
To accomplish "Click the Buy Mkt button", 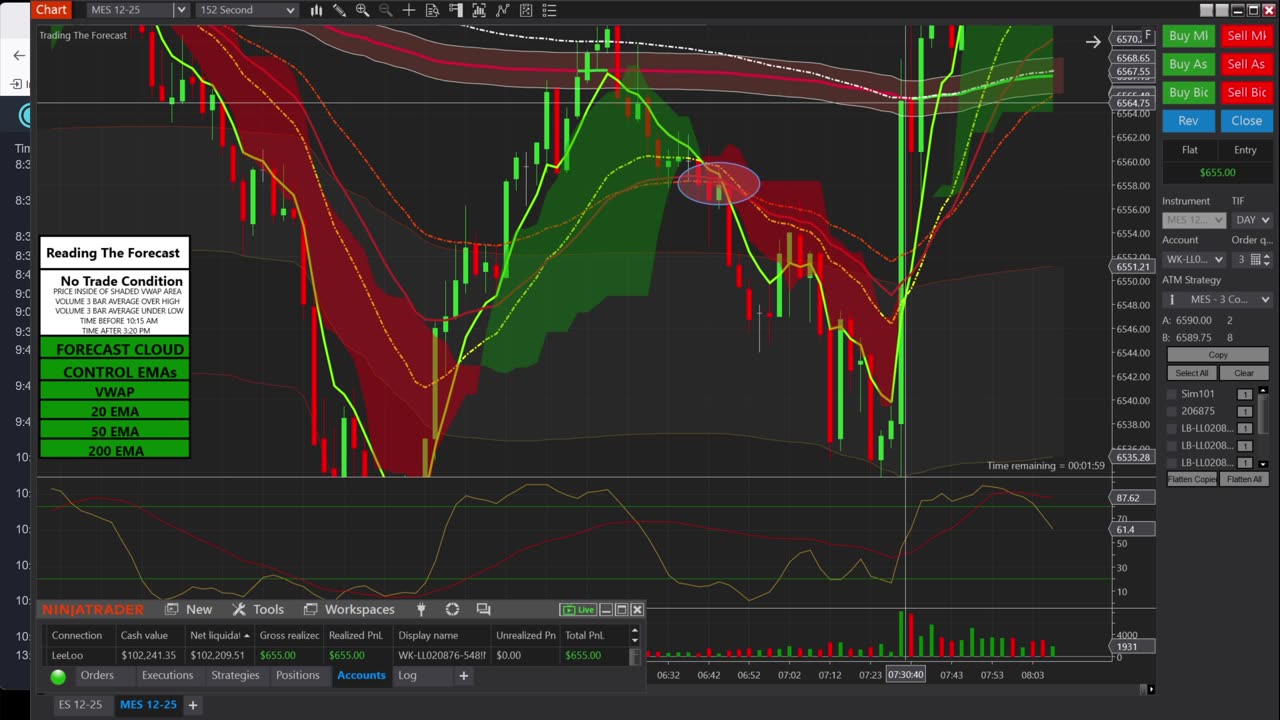I will [1188, 36].
